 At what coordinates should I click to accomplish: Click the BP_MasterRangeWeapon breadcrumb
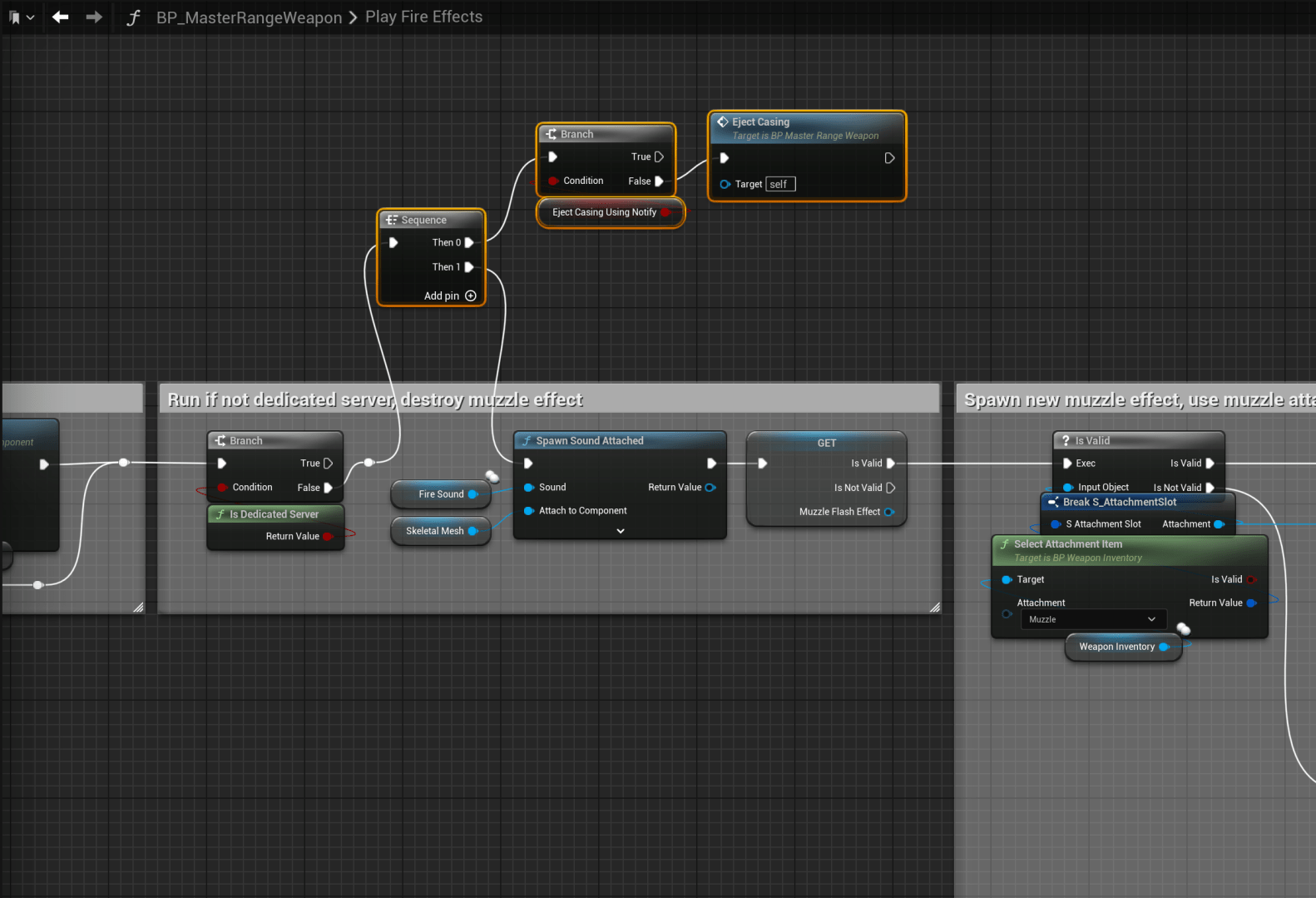click(x=249, y=17)
